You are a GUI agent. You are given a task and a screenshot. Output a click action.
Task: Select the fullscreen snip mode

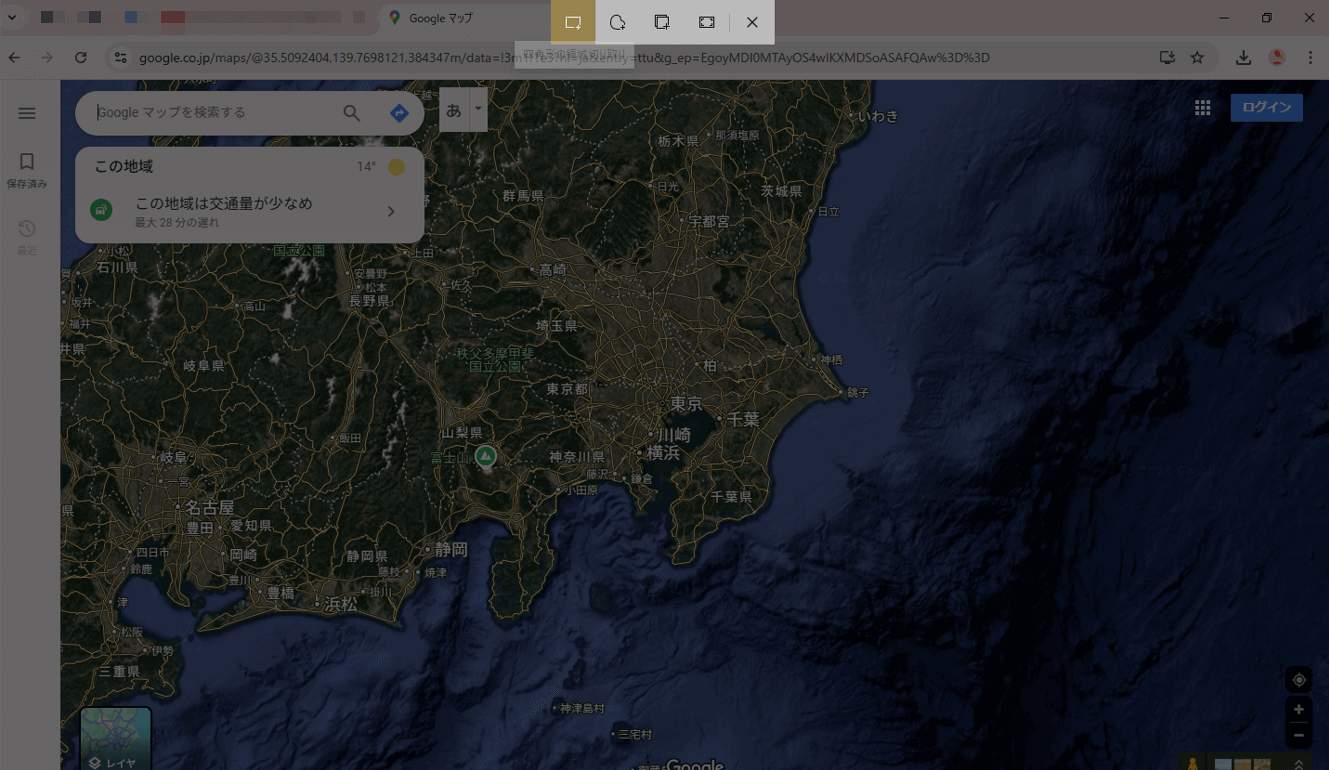tap(707, 22)
